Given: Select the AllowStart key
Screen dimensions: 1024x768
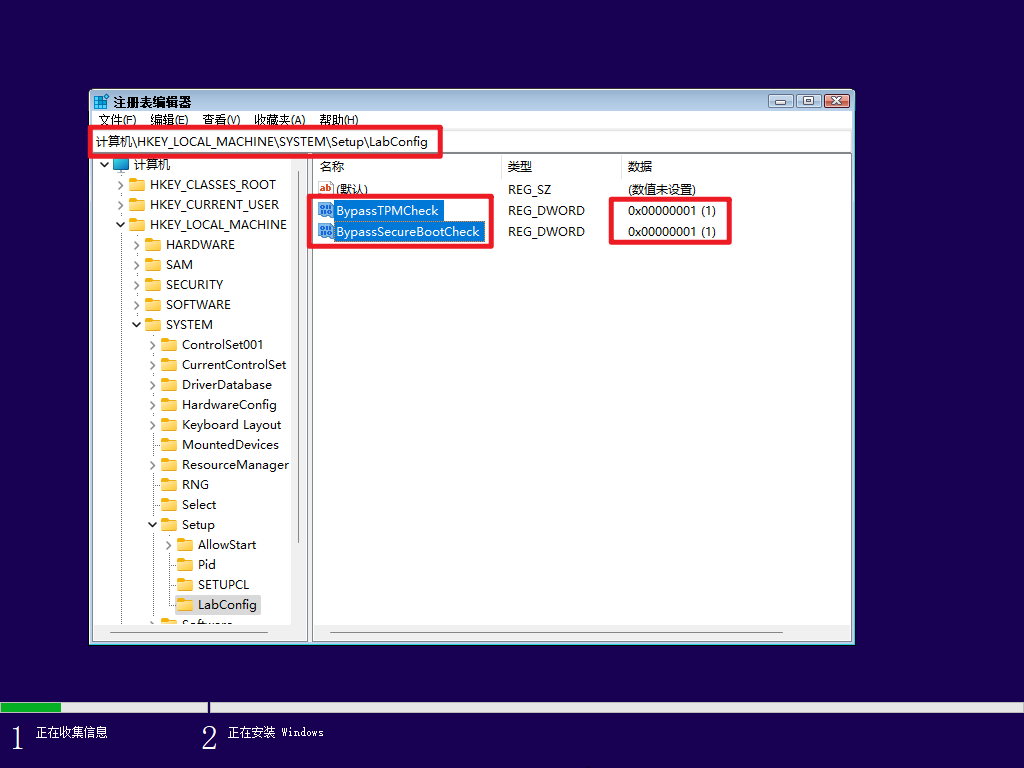Looking at the screenshot, I should click(227, 545).
